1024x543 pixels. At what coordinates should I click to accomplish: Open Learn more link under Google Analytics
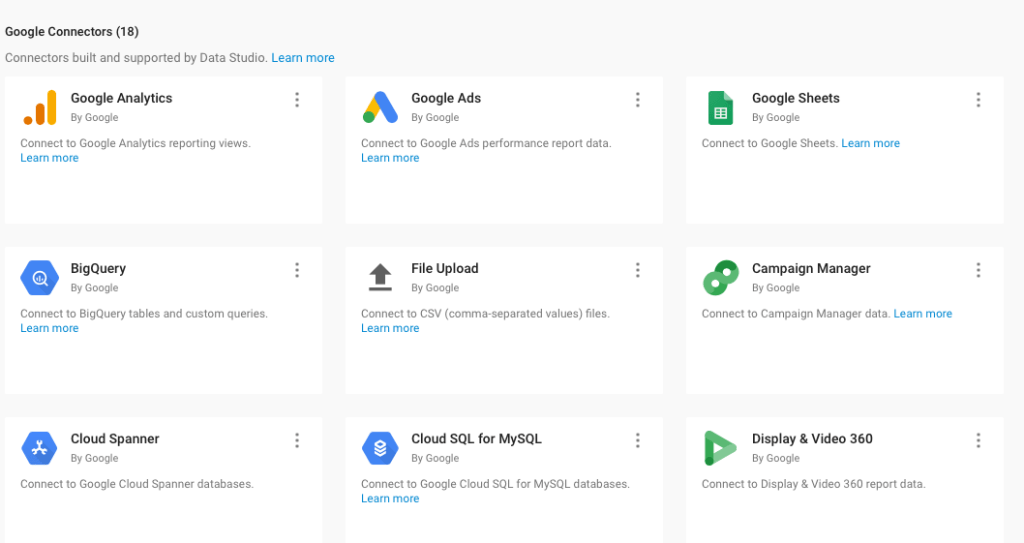coord(49,158)
